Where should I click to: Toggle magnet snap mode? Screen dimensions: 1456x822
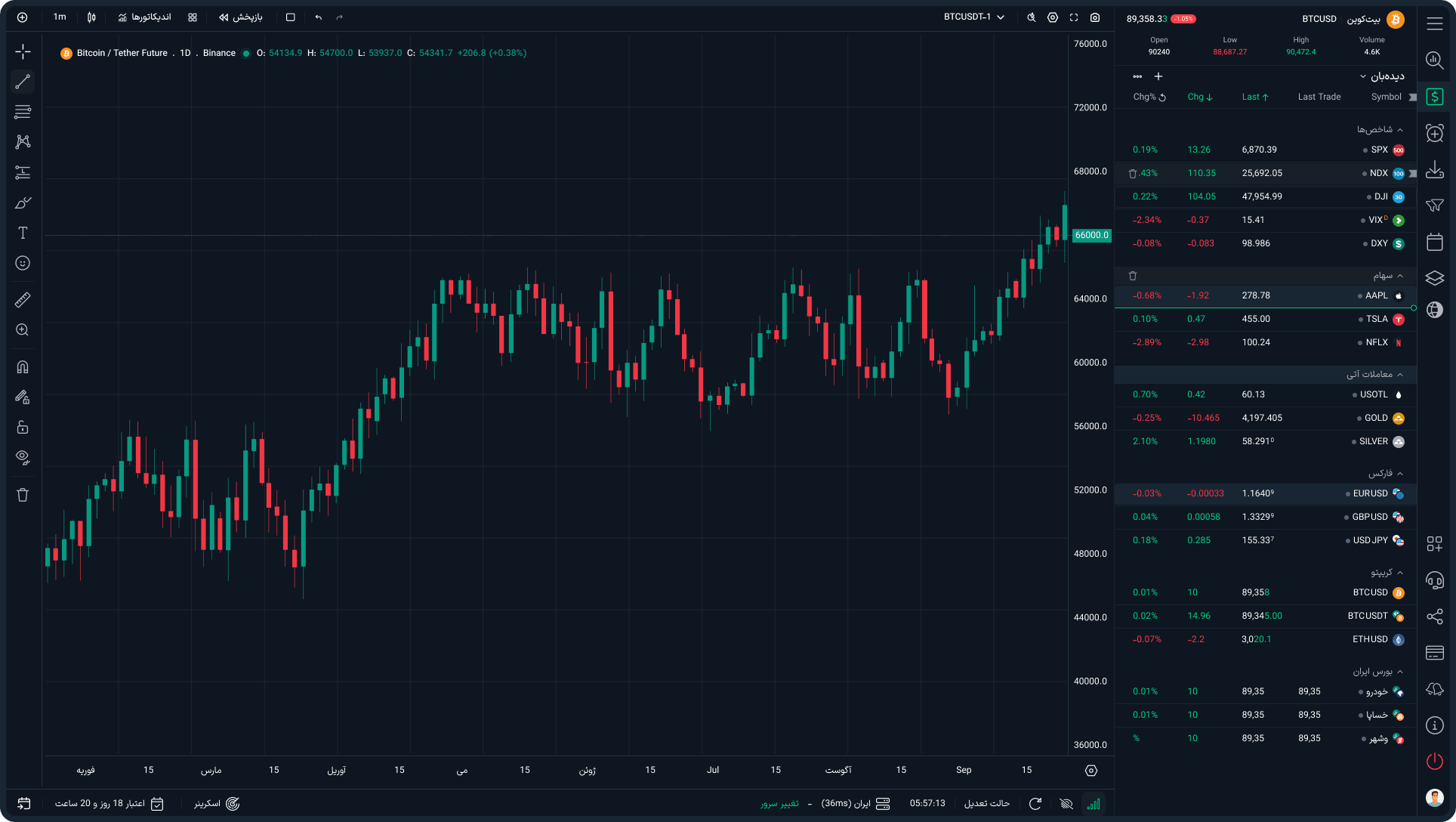(x=23, y=367)
